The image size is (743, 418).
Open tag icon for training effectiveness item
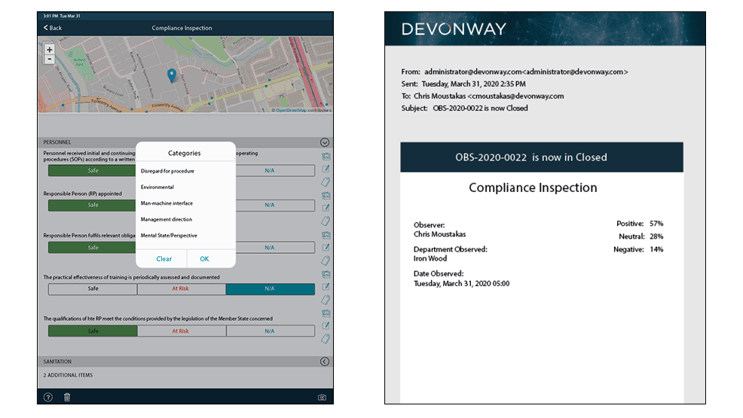(326, 300)
